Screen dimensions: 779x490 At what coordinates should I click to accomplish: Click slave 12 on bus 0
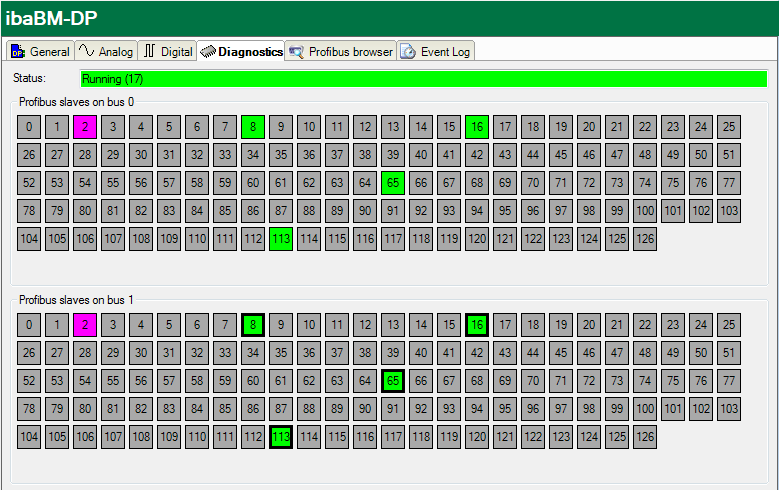click(x=365, y=127)
